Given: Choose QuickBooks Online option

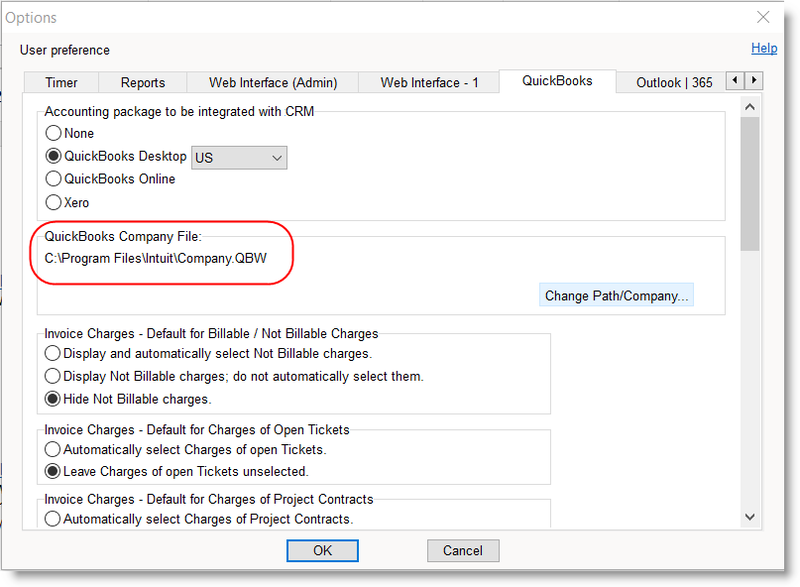Looking at the screenshot, I should (x=54, y=179).
